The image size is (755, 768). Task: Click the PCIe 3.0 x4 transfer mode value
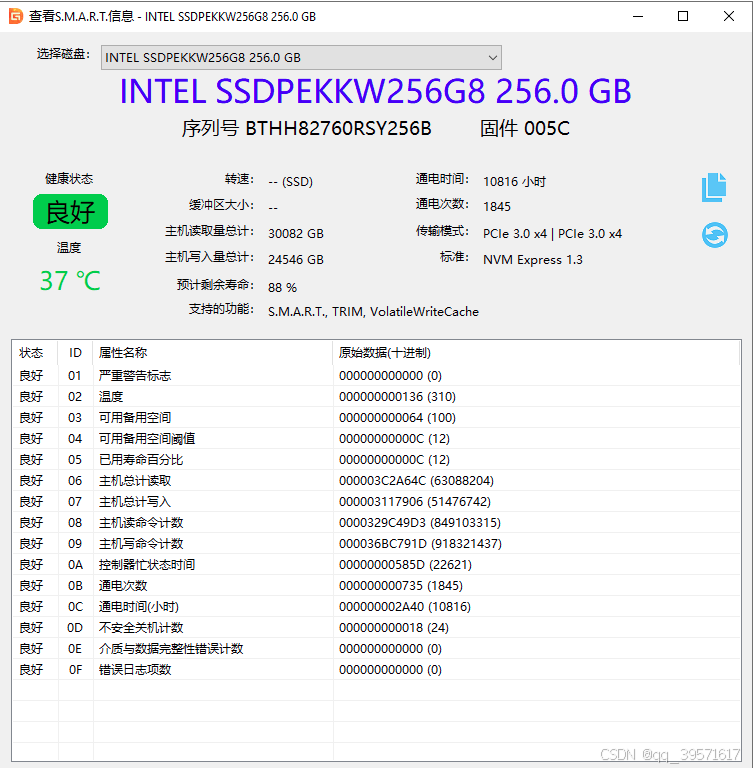552,234
